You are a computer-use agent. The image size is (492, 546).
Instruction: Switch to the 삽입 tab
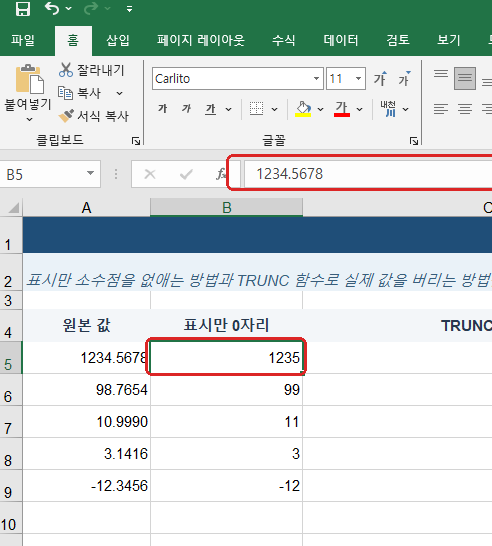point(118,40)
